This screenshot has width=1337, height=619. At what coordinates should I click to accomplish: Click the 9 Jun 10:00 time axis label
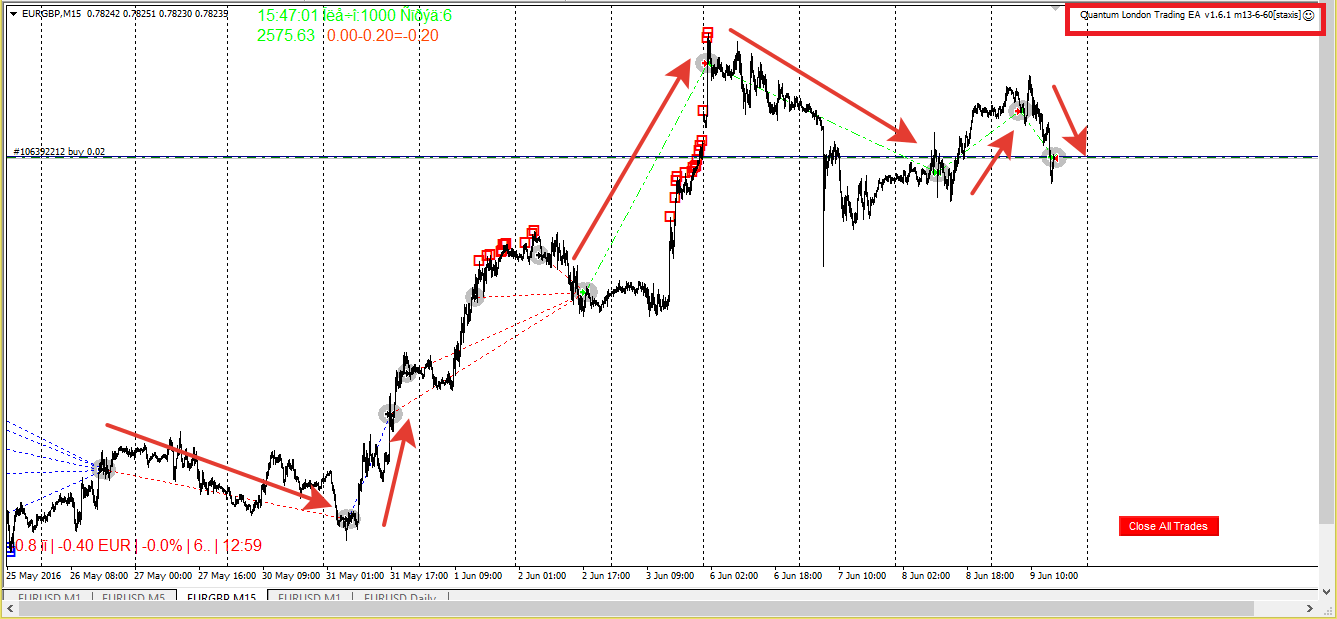click(x=1056, y=575)
